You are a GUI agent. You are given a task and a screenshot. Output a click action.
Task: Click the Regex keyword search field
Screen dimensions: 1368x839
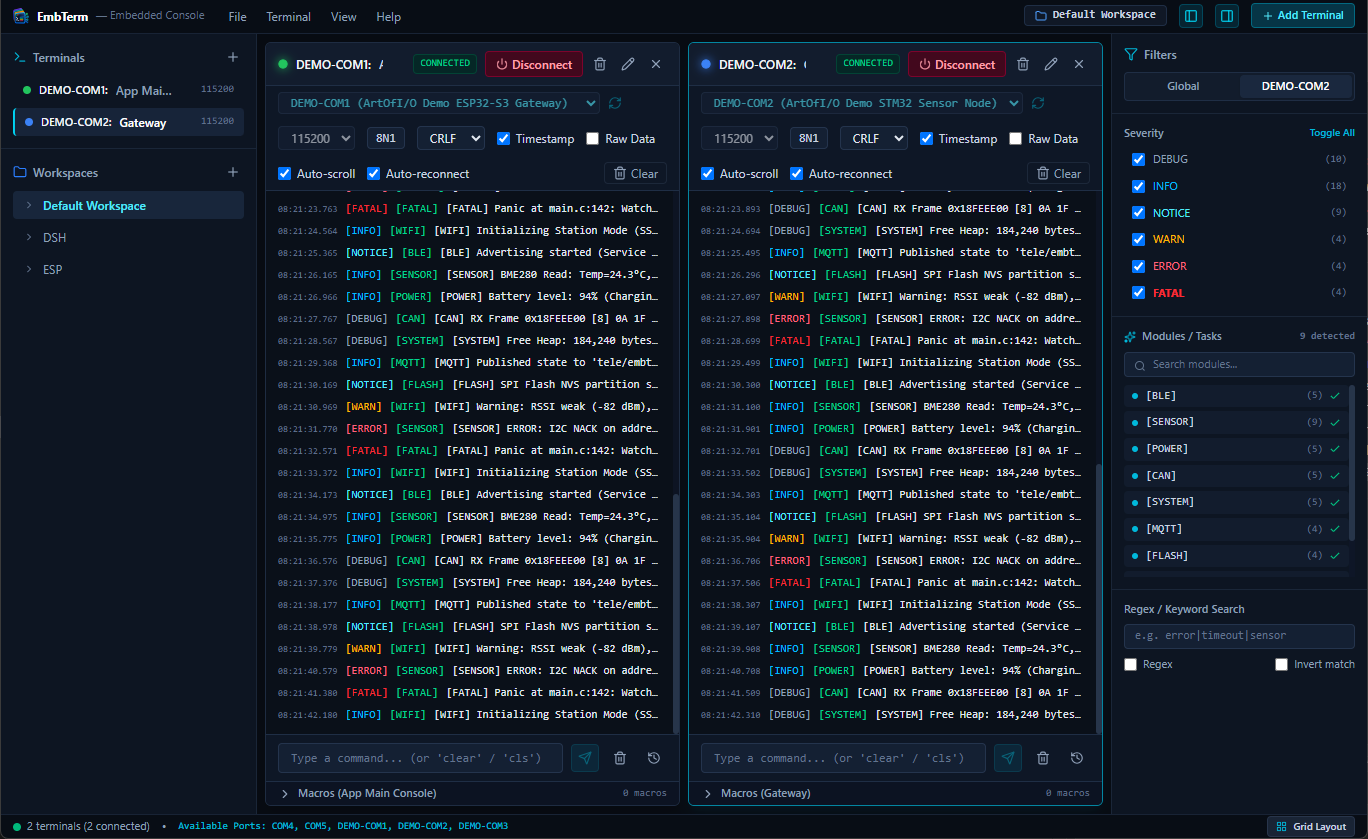coord(1239,635)
